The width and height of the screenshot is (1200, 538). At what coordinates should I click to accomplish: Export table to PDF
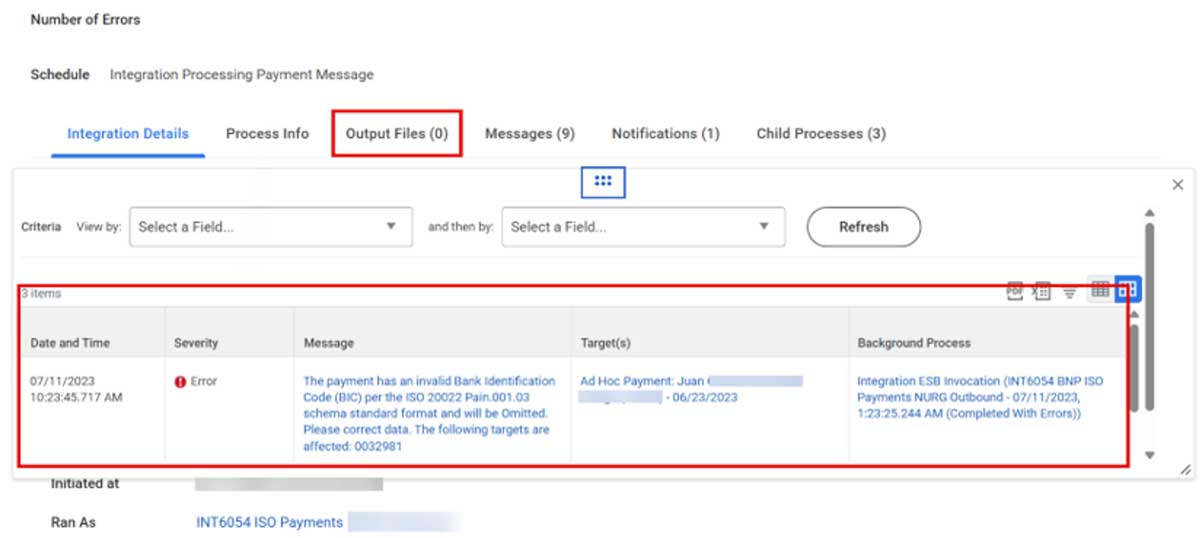point(1014,291)
